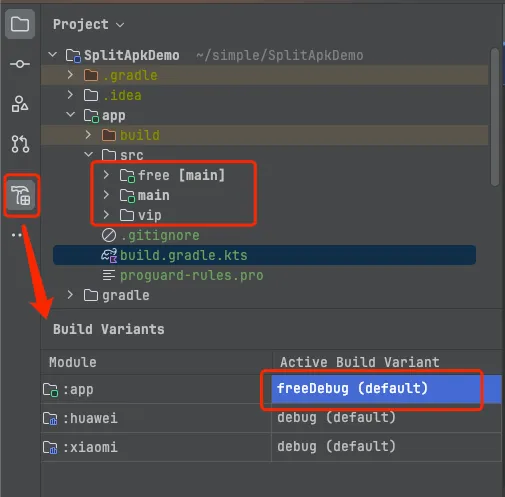Open the Pull Requests sidebar icon
This screenshot has width=505, height=497.
pyautogui.click(x=20, y=144)
